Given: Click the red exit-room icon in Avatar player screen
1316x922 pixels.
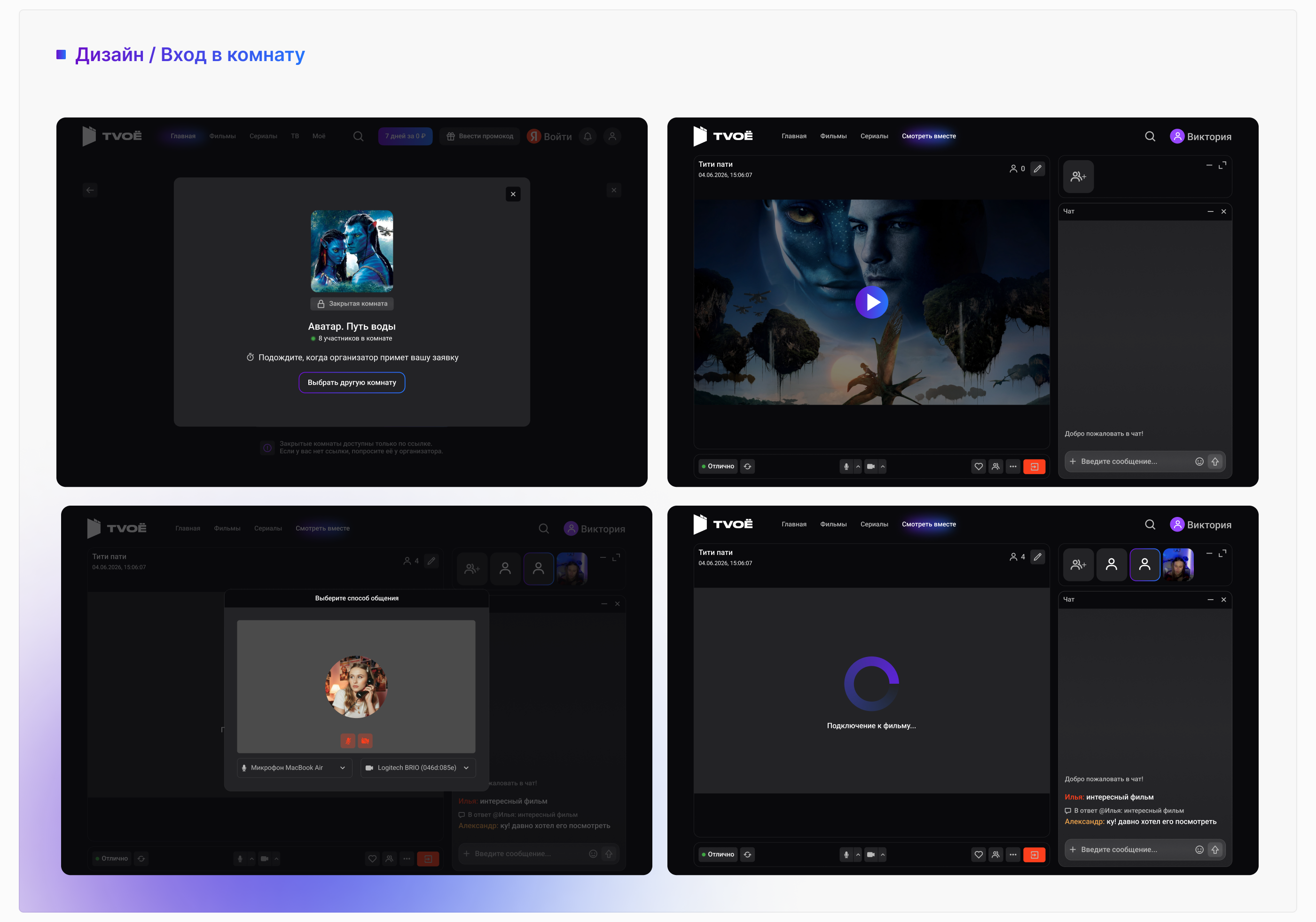Looking at the screenshot, I should click(1034, 467).
